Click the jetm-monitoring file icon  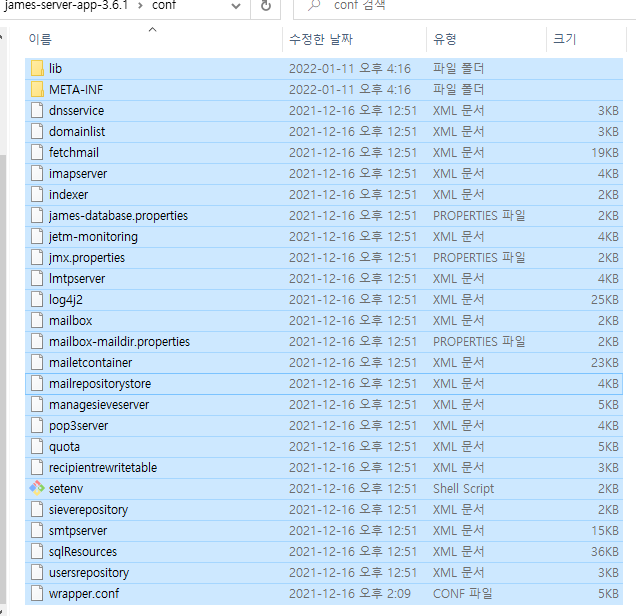coord(37,237)
